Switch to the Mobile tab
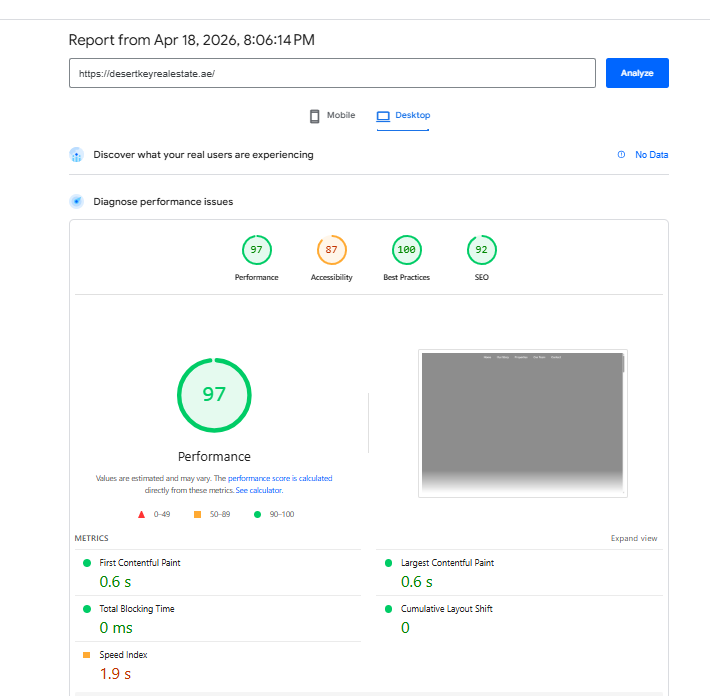 [x=332, y=116]
